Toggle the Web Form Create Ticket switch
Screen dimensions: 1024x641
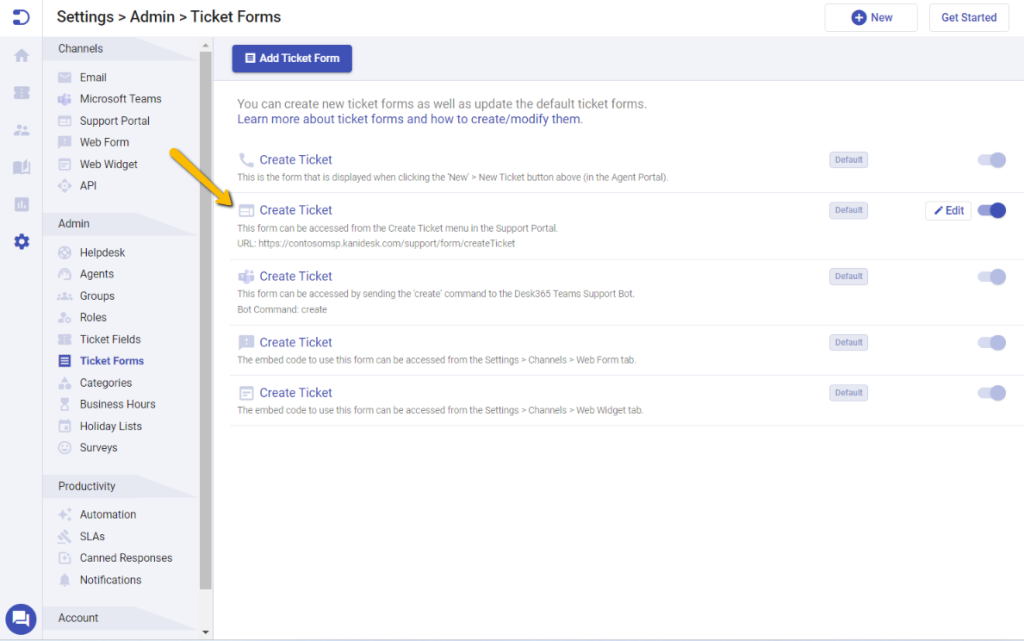tap(991, 343)
